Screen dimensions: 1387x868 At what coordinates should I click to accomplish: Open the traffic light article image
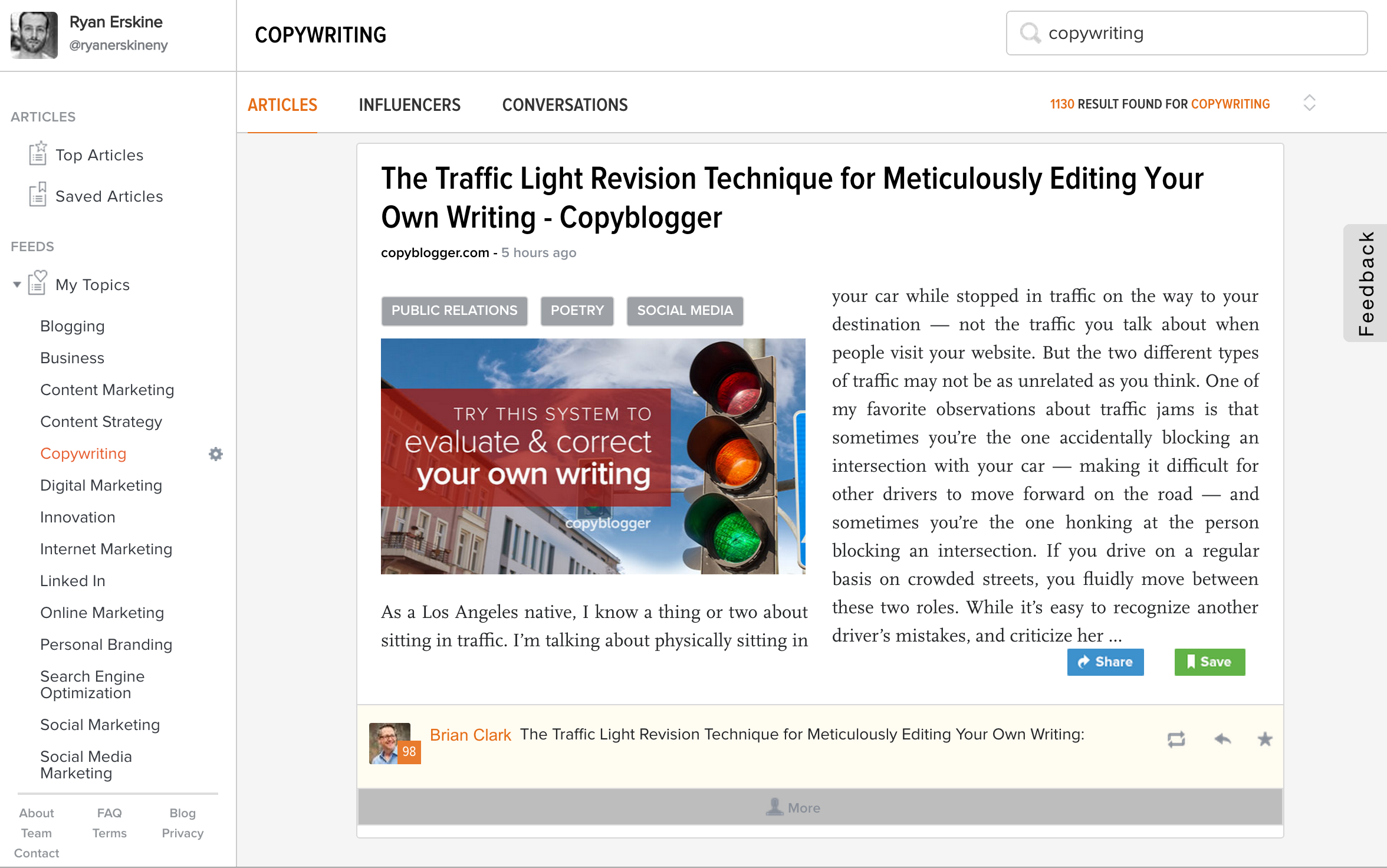click(x=593, y=456)
